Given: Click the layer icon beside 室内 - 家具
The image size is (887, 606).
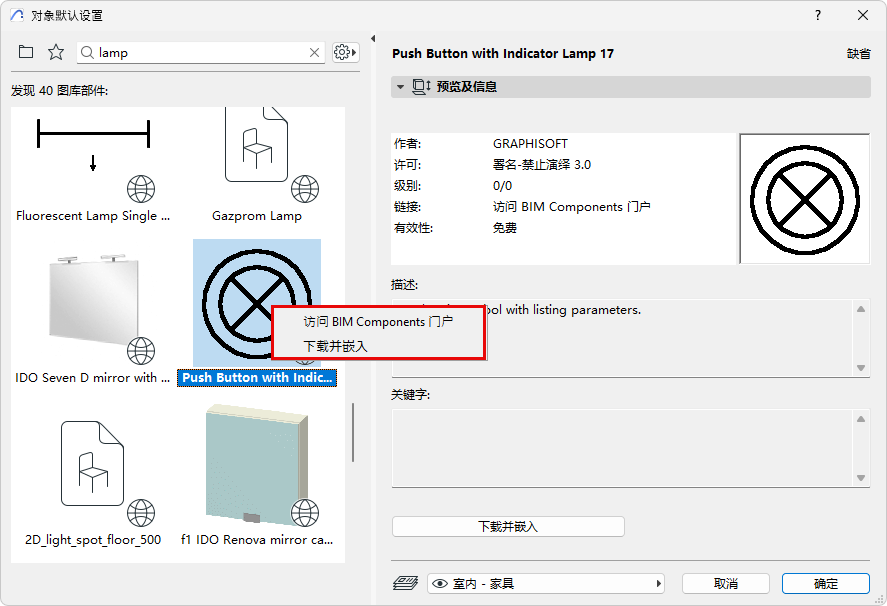Looking at the screenshot, I should (x=406, y=583).
